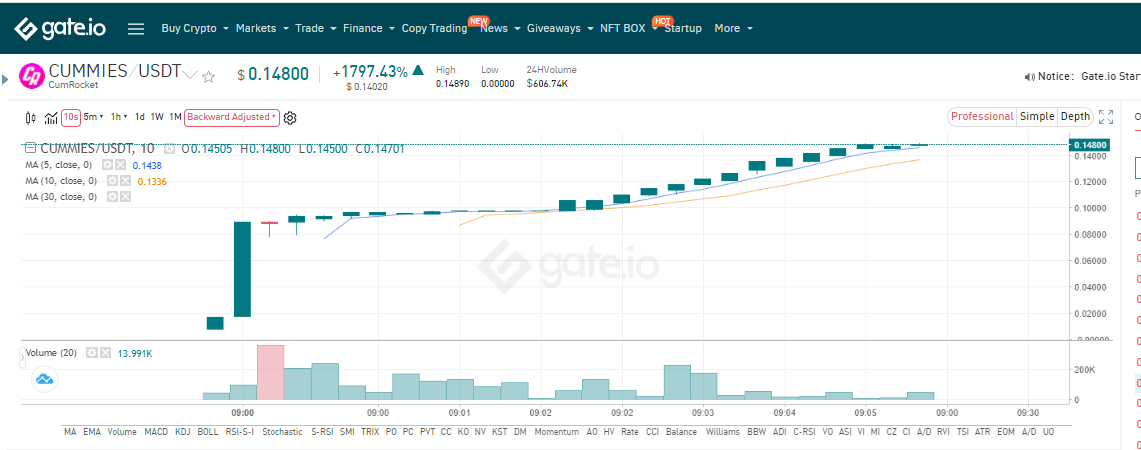
Task: Open the More dropdown menu
Action: [734, 28]
